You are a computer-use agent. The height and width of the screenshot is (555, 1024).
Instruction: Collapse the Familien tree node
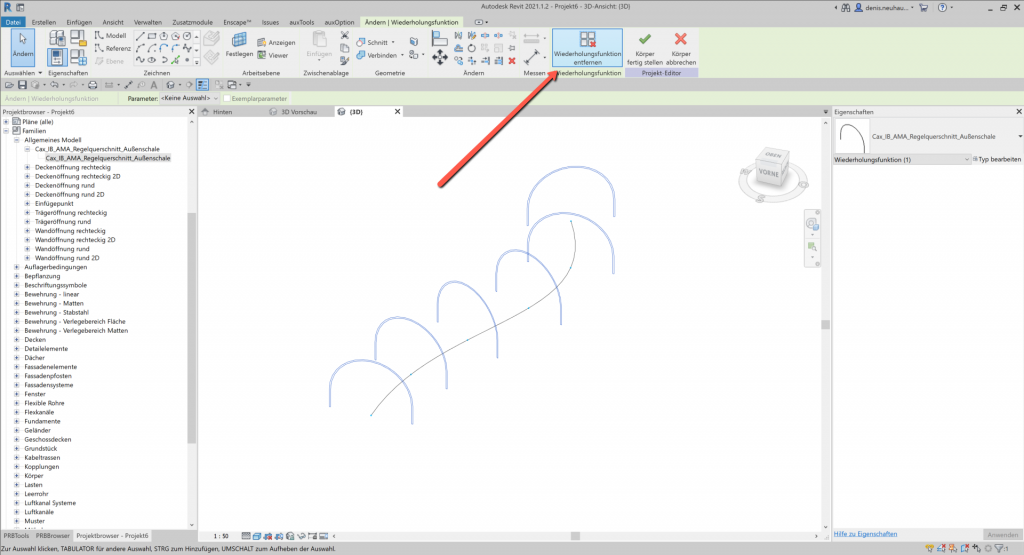pyautogui.click(x=7, y=131)
